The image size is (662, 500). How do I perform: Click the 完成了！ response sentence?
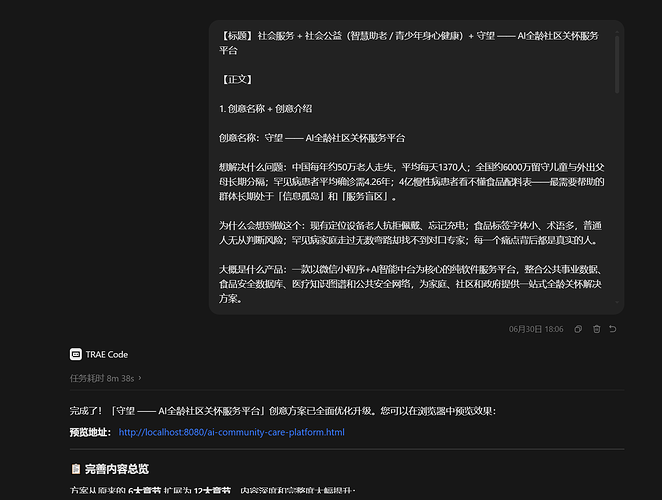(x=283, y=411)
